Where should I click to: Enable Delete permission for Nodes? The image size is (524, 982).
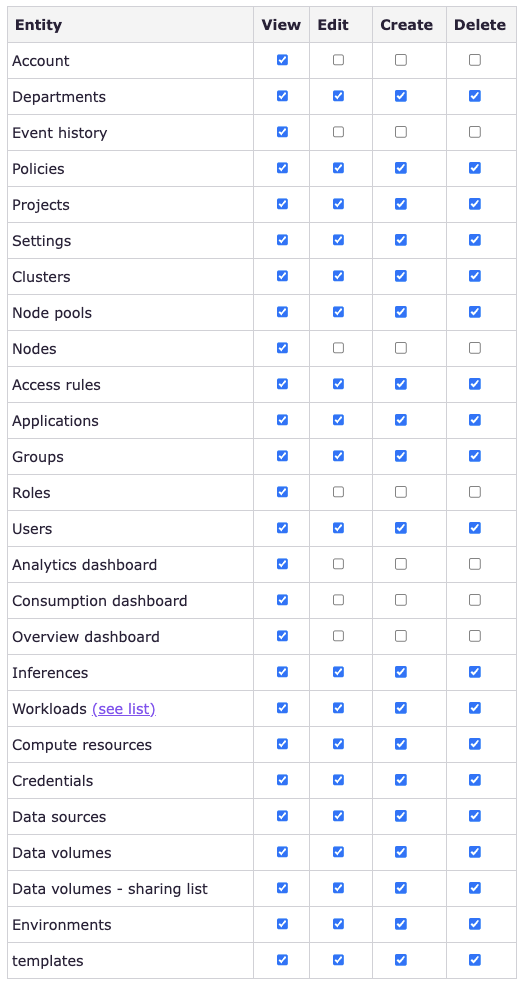[475, 348]
